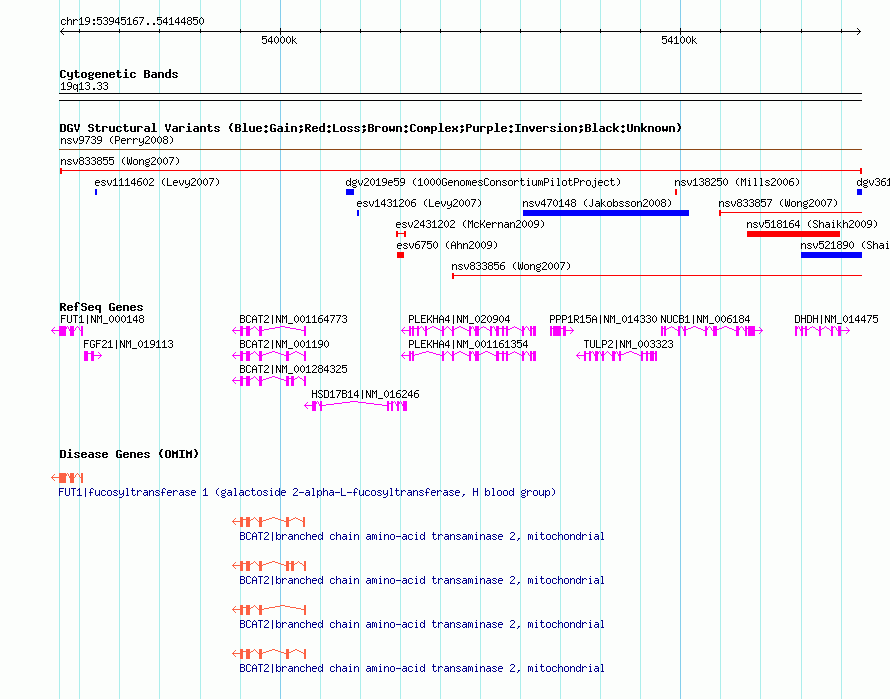The height and width of the screenshot is (699, 890).
Task: Click the left arrow of the ruler
Action: point(62,32)
